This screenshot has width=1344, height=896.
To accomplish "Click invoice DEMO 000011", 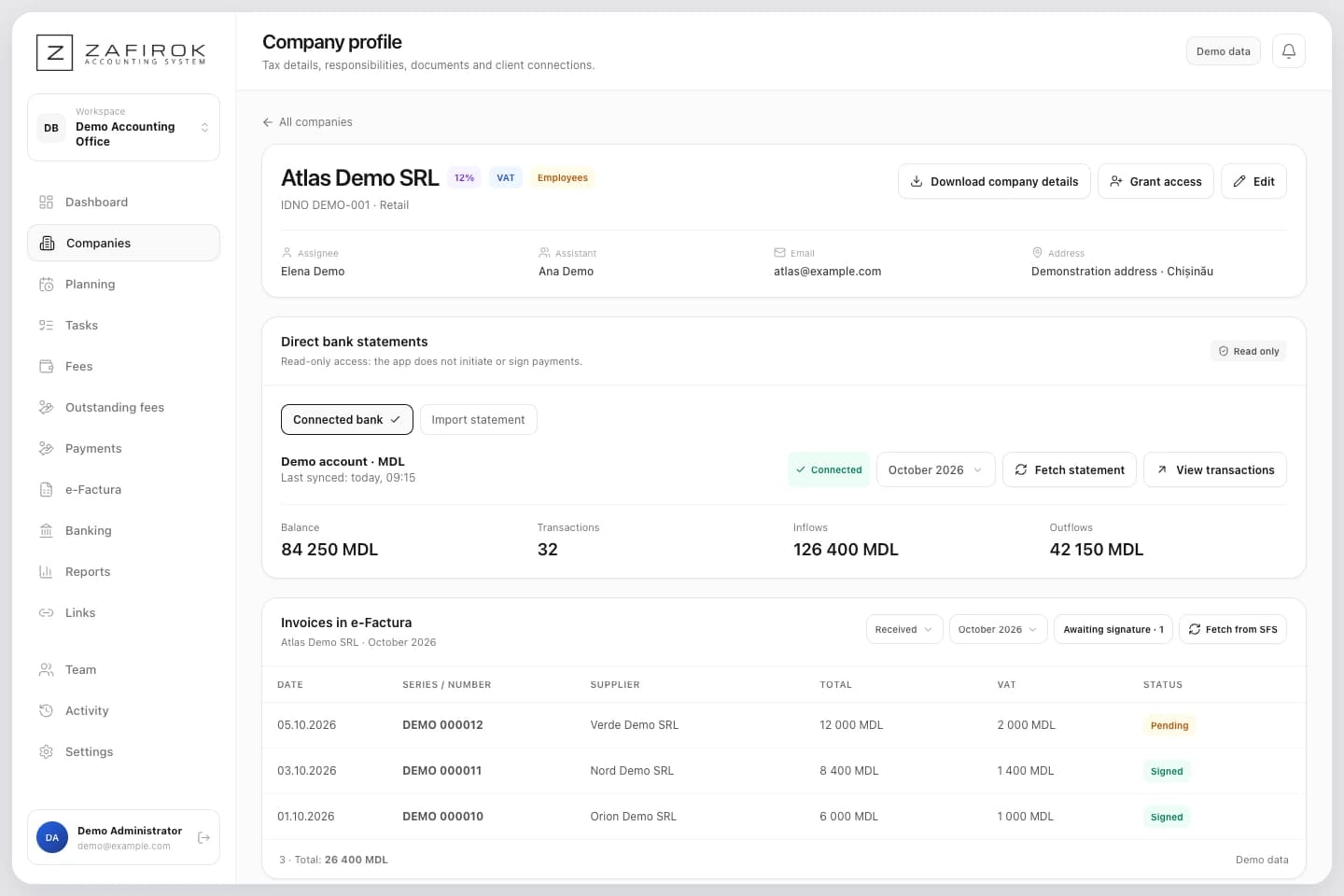I will point(441,771).
